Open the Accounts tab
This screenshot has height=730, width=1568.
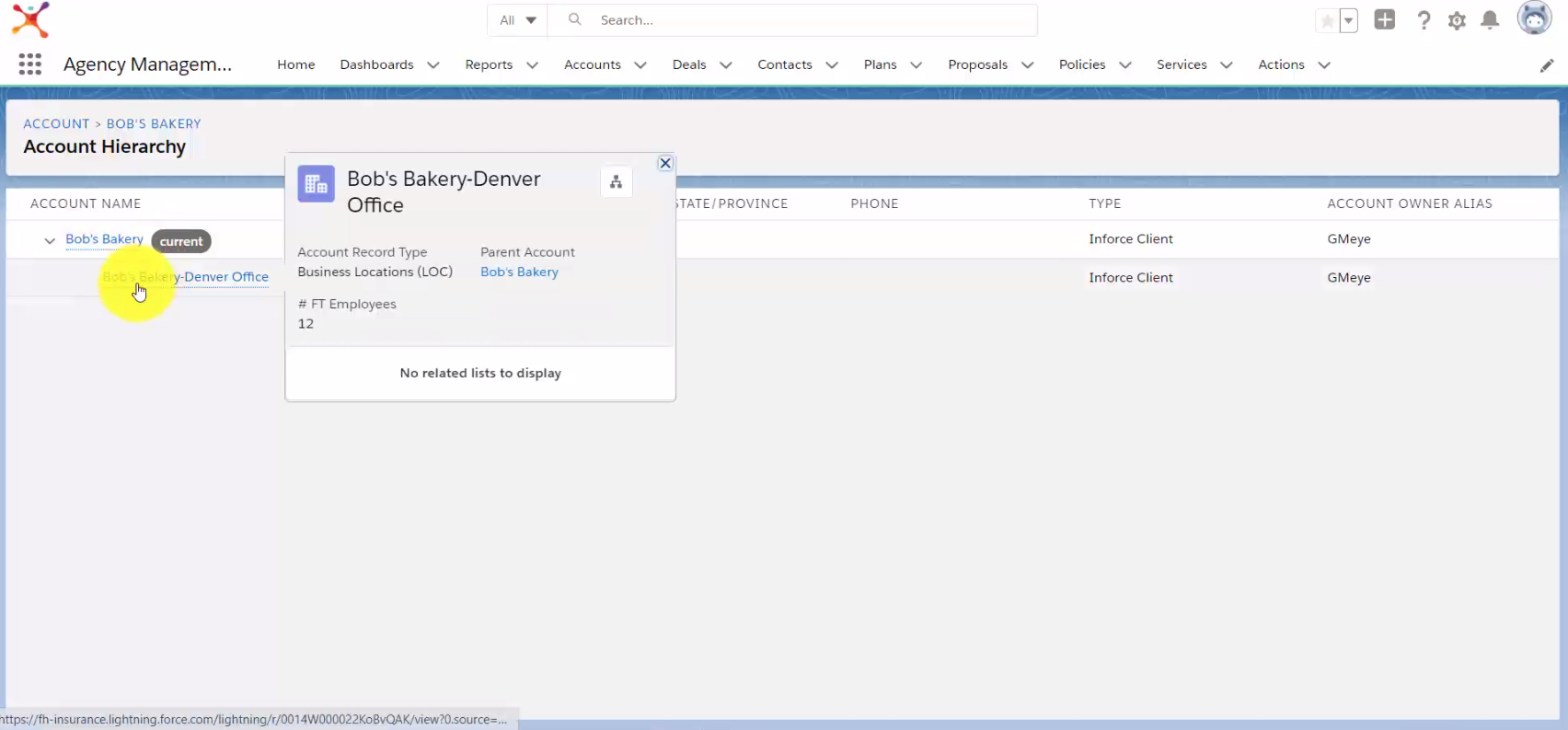(593, 64)
